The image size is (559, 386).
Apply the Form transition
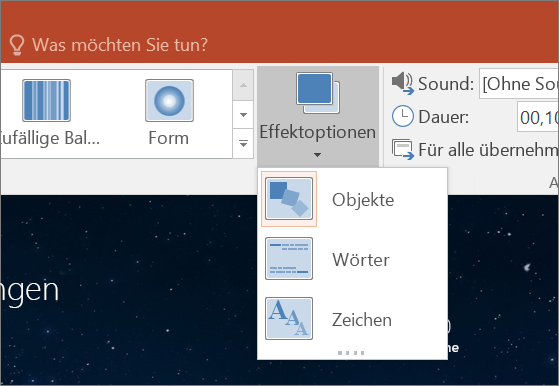point(169,114)
